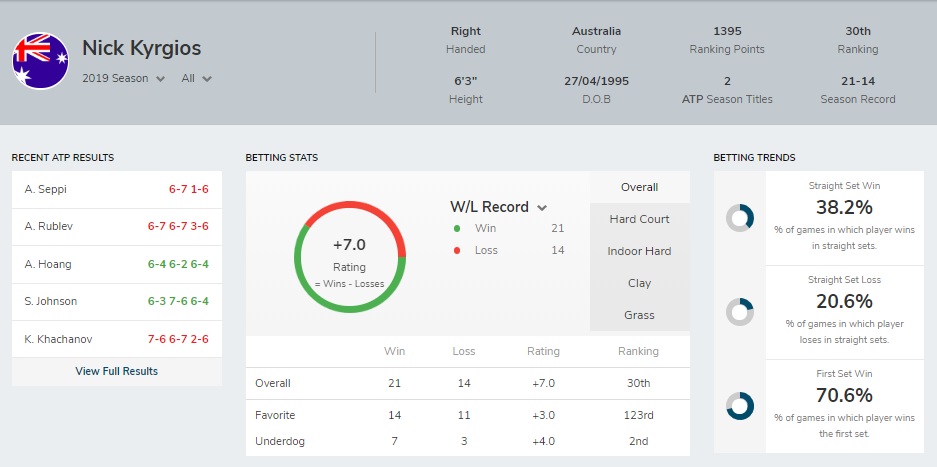Expand the All filter dropdown

(x=197, y=78)
